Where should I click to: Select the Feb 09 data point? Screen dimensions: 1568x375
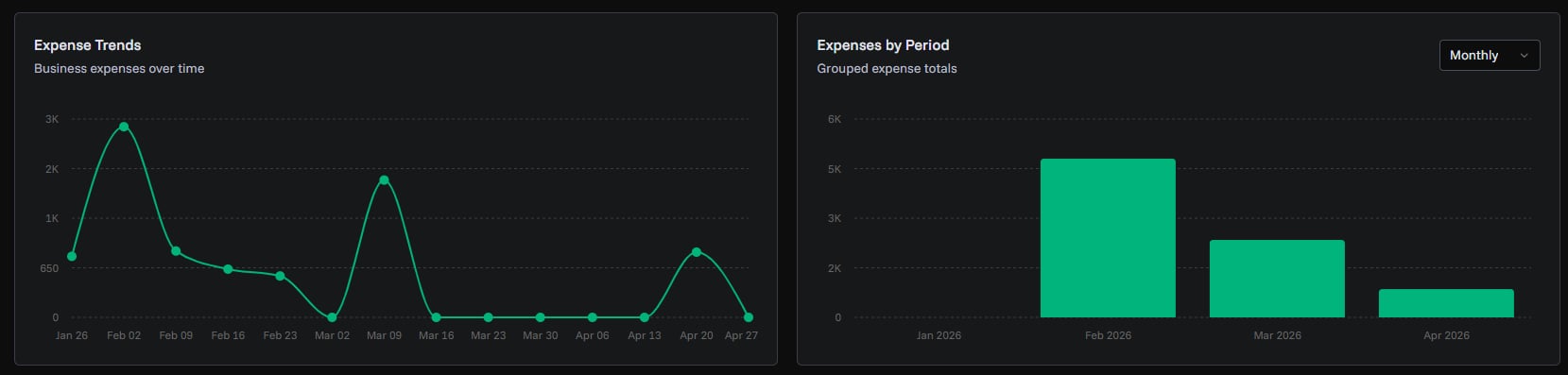click(176, 251)
